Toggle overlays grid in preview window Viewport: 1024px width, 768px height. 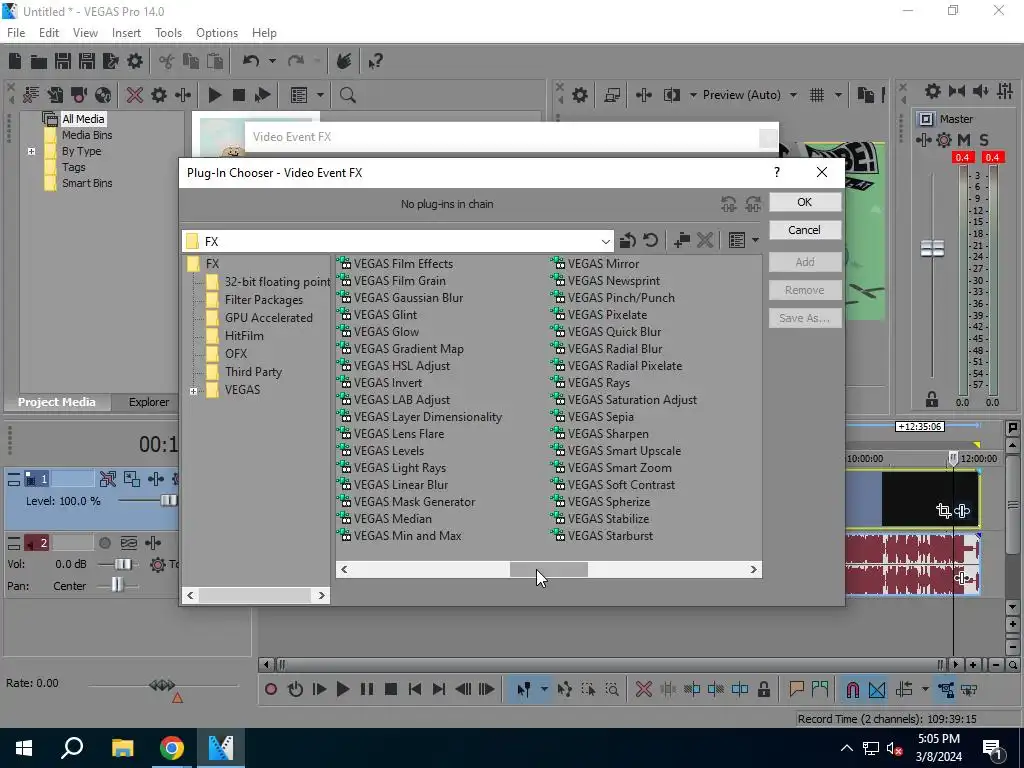coord(816,95)
